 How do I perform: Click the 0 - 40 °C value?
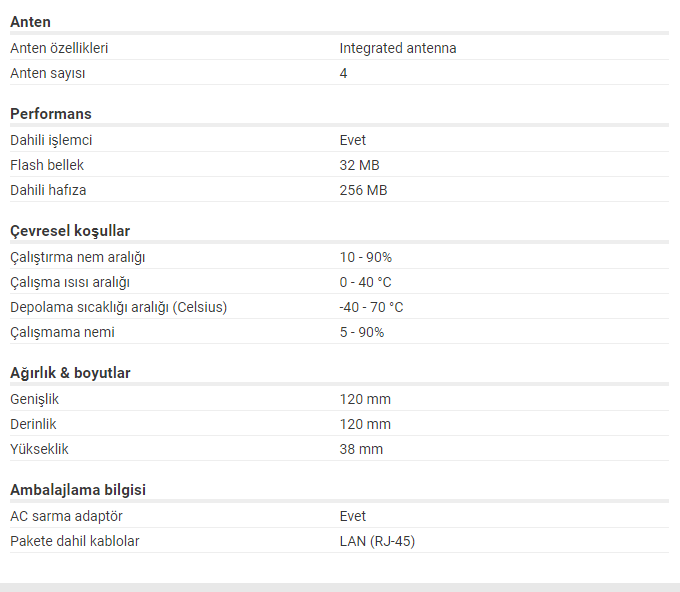pyautogui.click(x=366, y=282)
